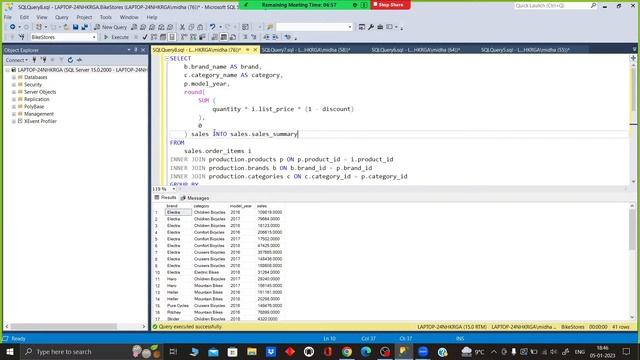The height and width of the screenshot is (360, 640).
Task: Click the Cut scissors icon
Action: [182, 27]
